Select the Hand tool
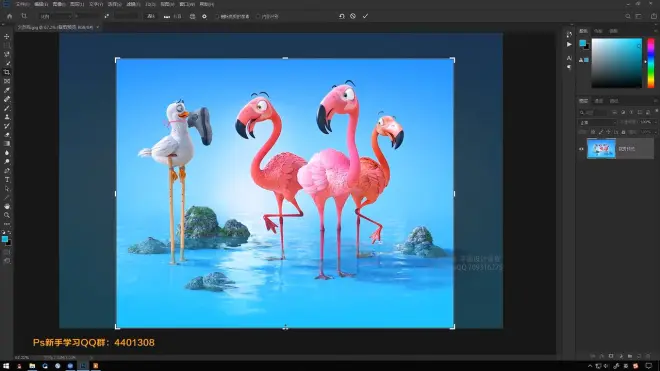Viewport: 660px width, 371px height. click(7, 206)
